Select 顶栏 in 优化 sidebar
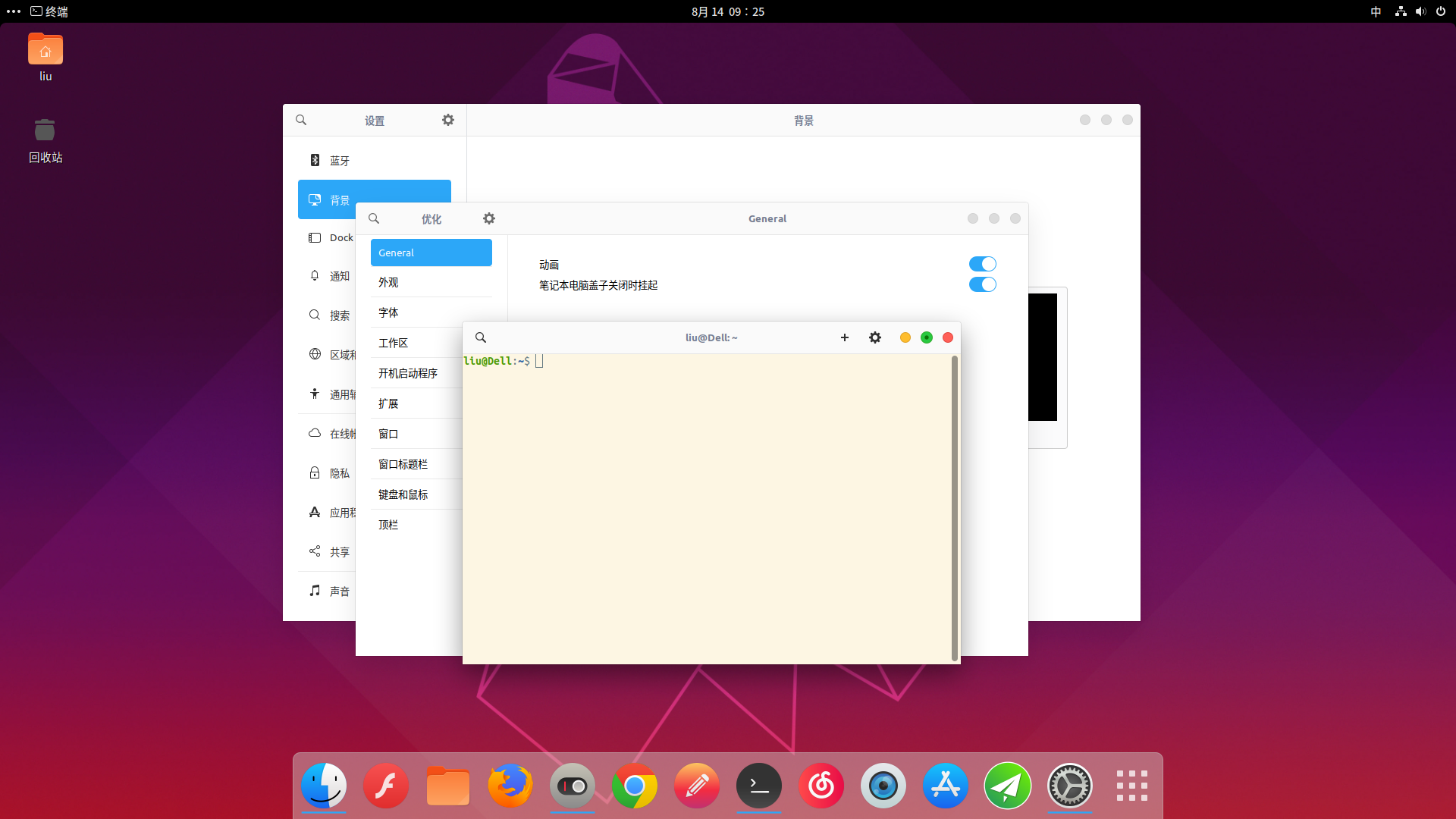The width and height of the screenshot is (1456, 819). click(417, 525)
